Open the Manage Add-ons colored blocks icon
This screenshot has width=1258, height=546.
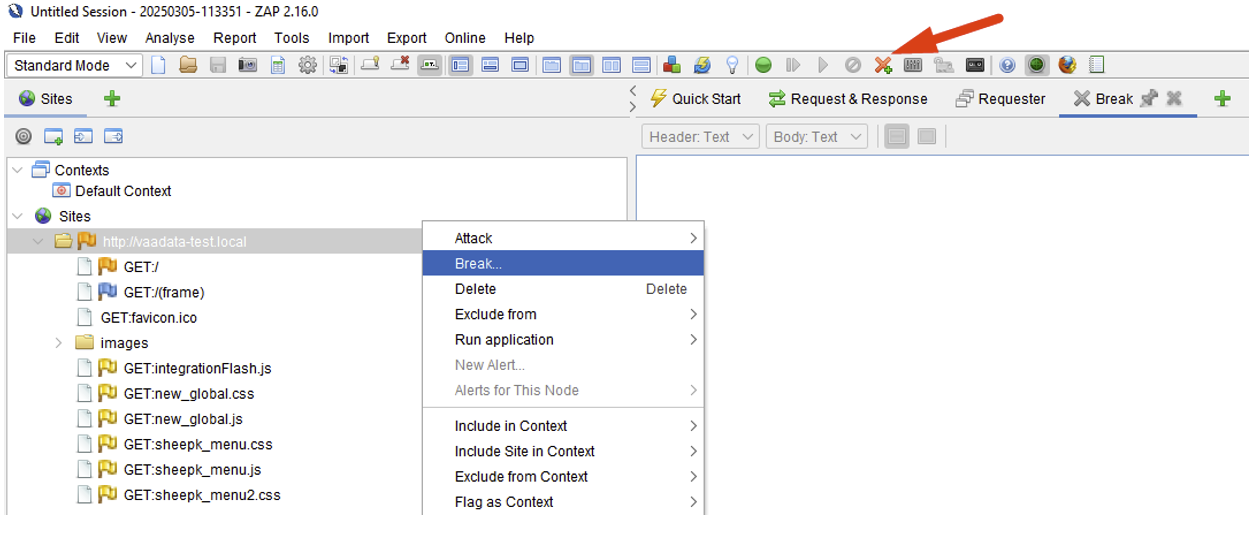(x=672, y=65)
